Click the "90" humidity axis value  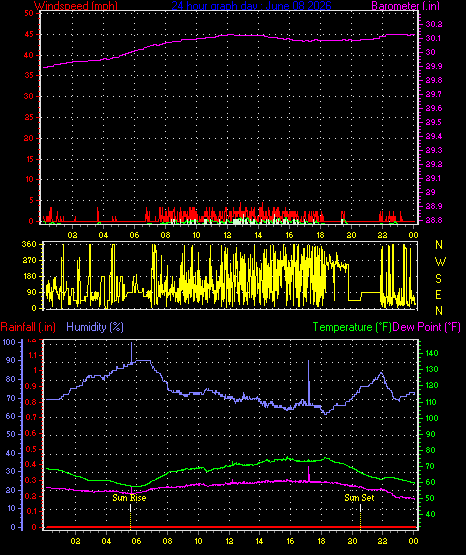[11, 360]
